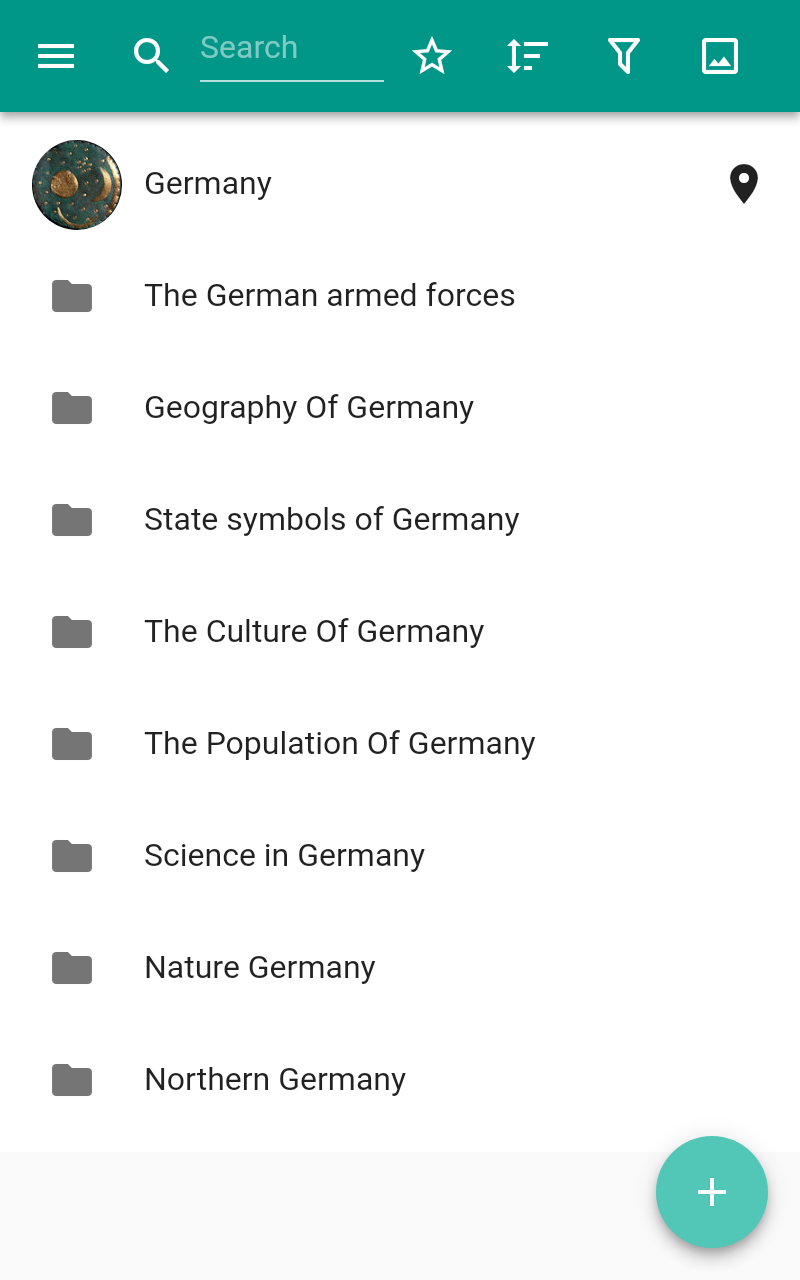Toggle the favorites star filter
The image size is (800, 1280).
[432, 56]
